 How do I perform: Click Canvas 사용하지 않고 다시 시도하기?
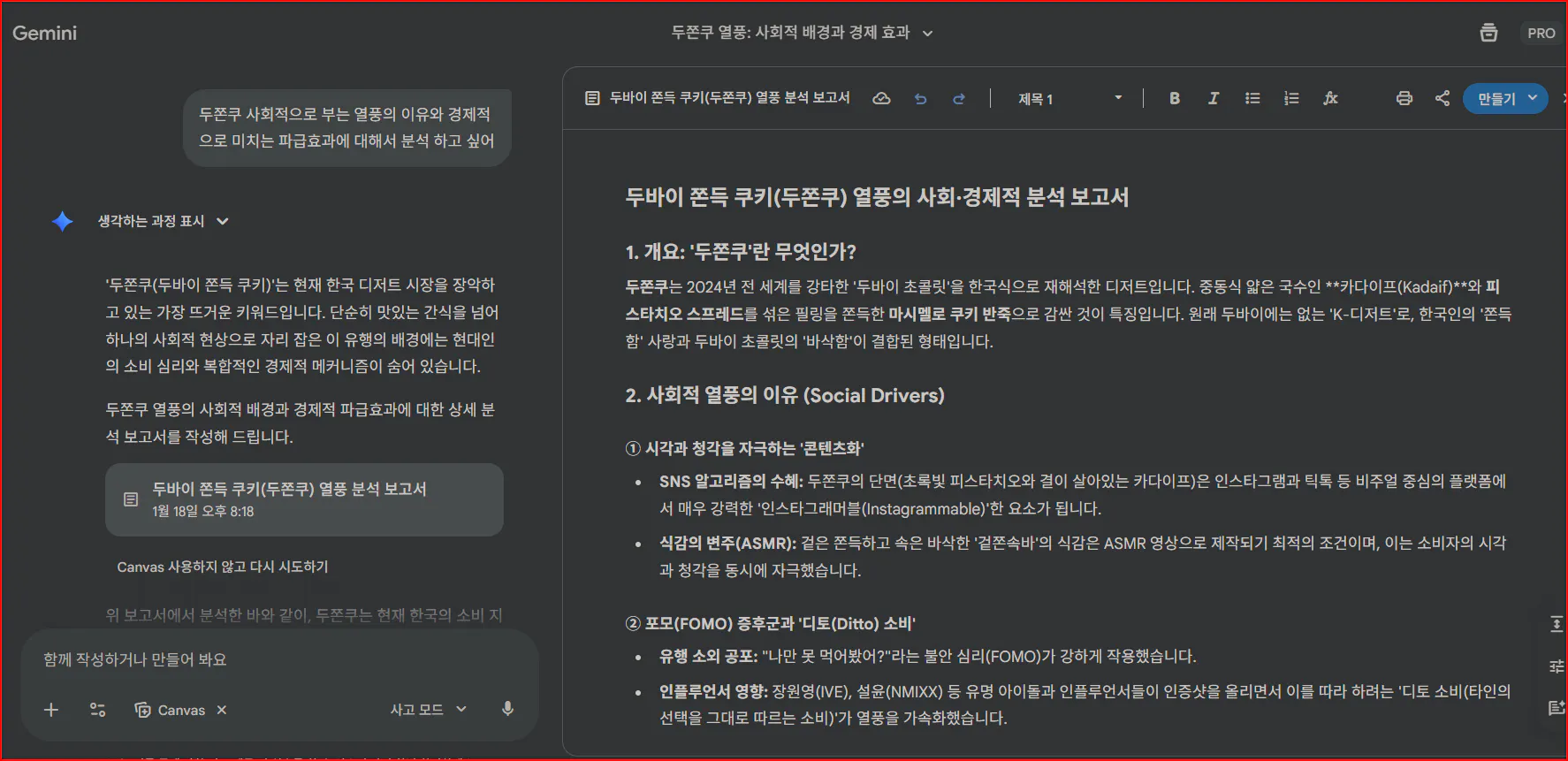[x=223, y=567]
